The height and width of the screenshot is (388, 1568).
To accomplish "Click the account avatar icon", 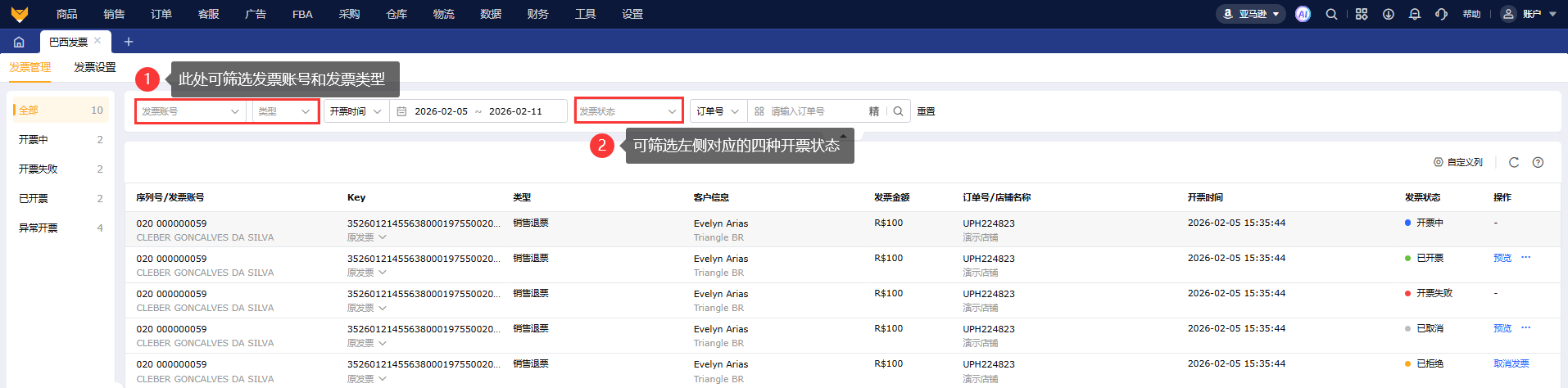I will tap(1508, 14).
